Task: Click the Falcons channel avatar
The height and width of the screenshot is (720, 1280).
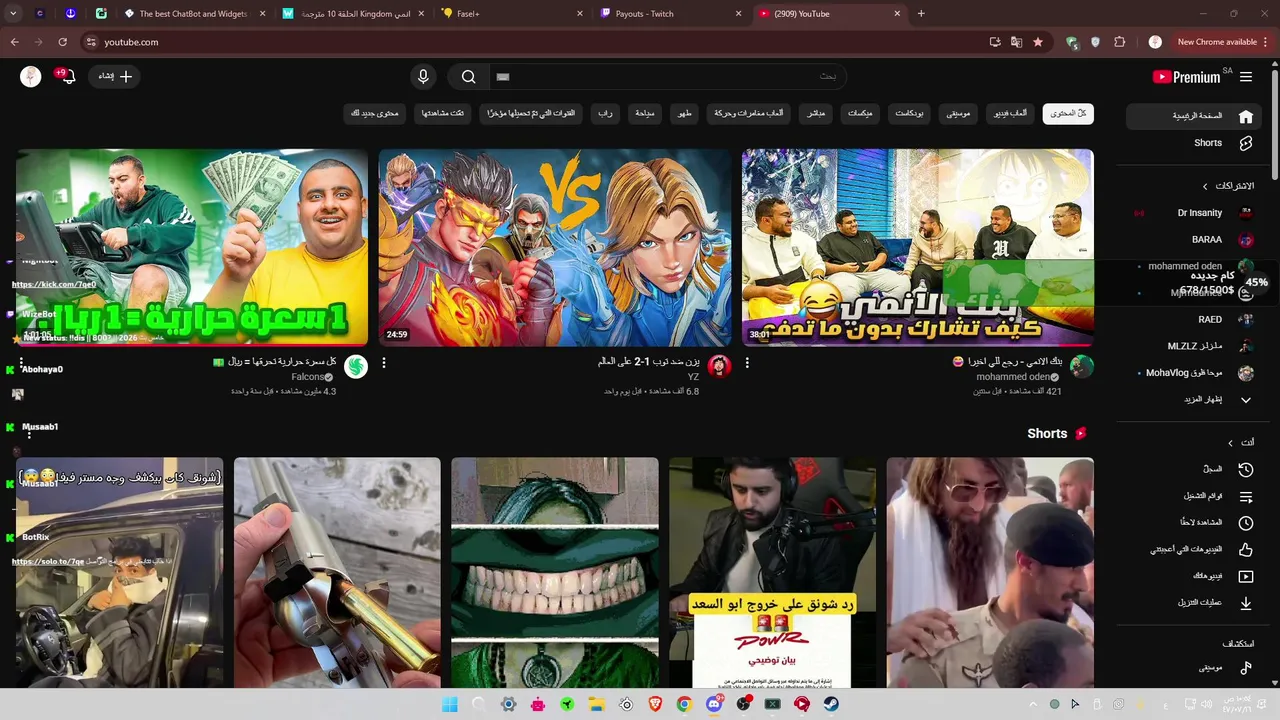Action: coord(356,367)
